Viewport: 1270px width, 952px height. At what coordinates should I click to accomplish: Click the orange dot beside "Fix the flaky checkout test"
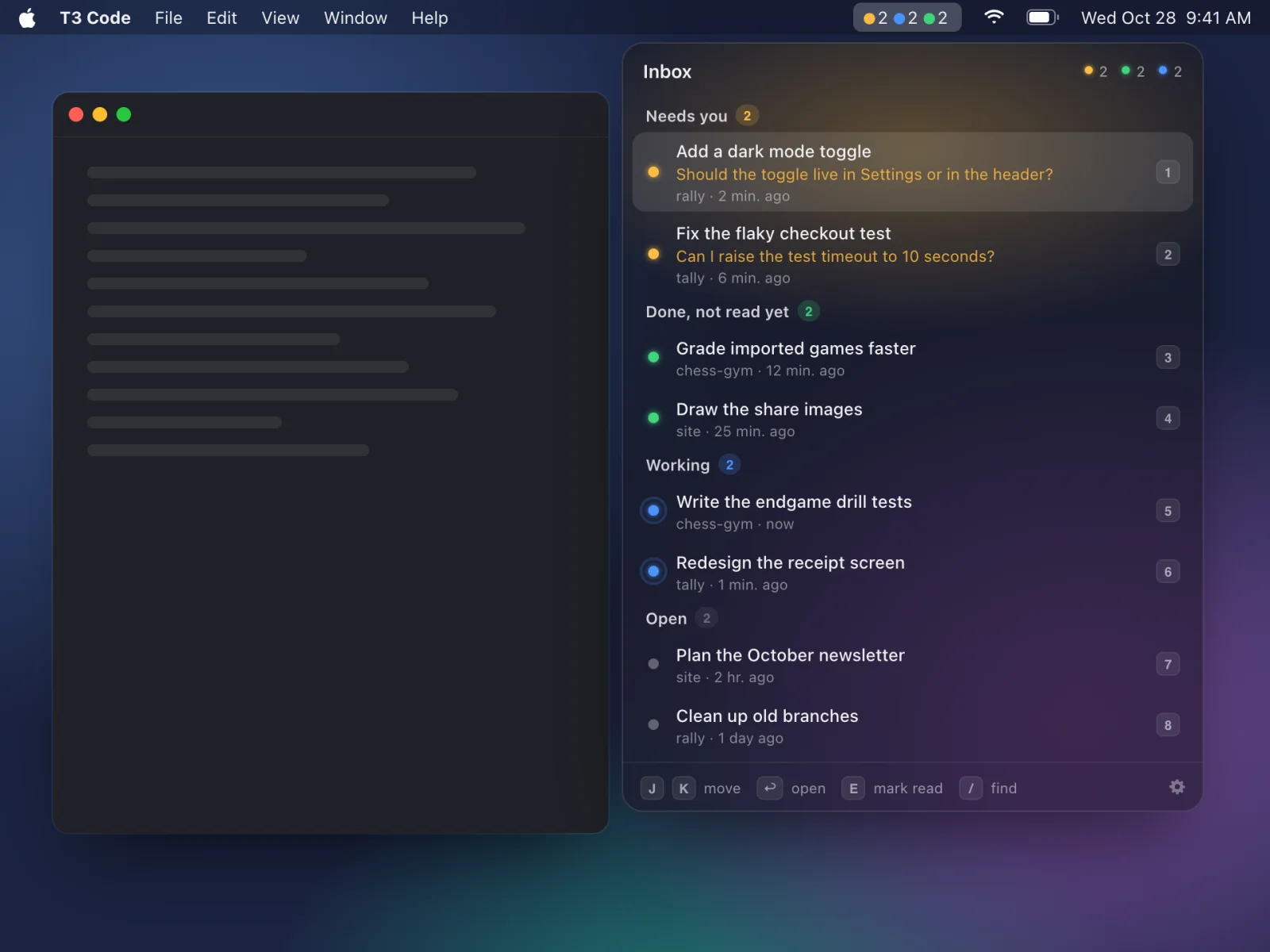pos(653,255)
